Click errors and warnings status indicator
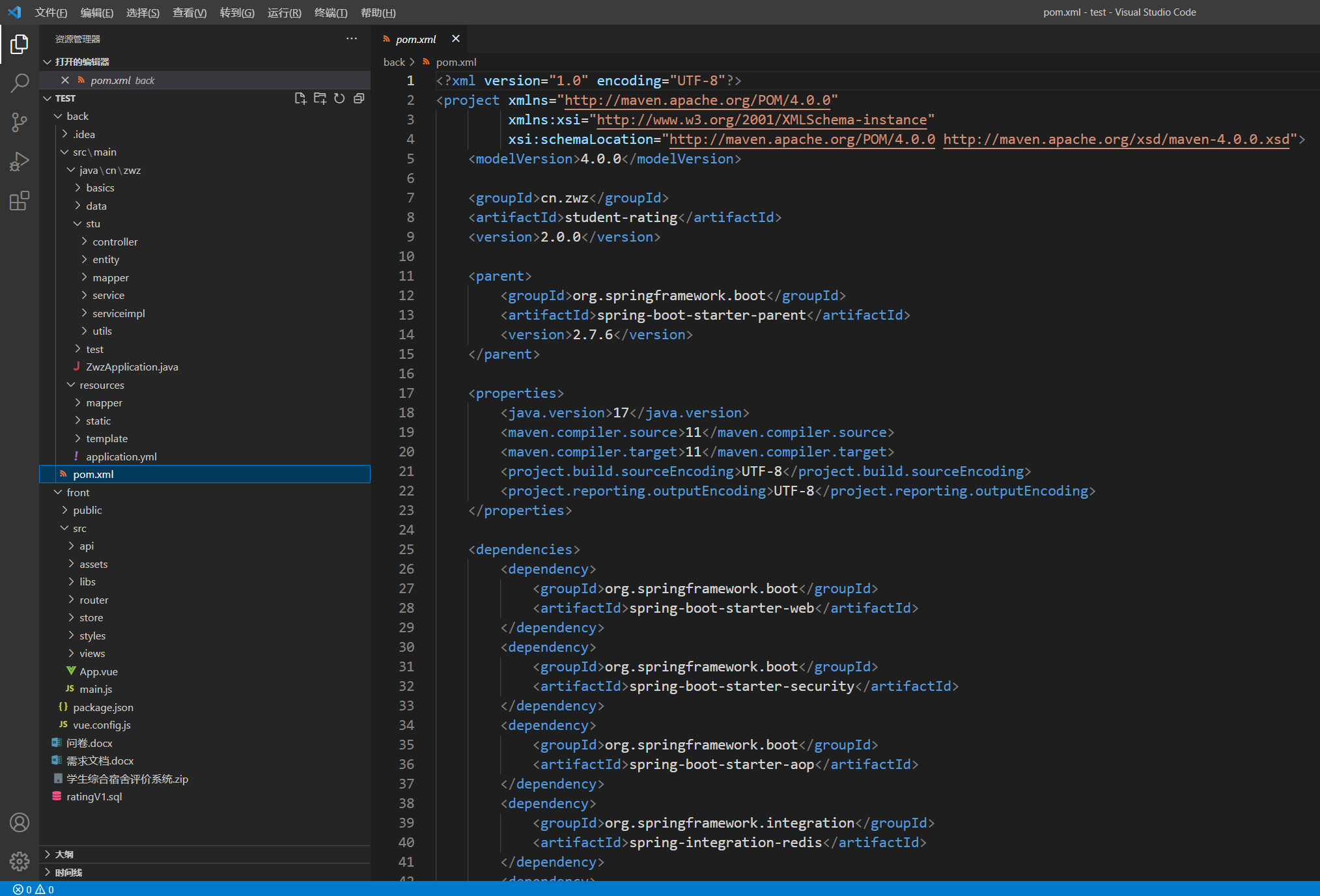Image resolution: width=1320 pixels, height=896 pixels. pyautogui.click(x=33, y=889)
